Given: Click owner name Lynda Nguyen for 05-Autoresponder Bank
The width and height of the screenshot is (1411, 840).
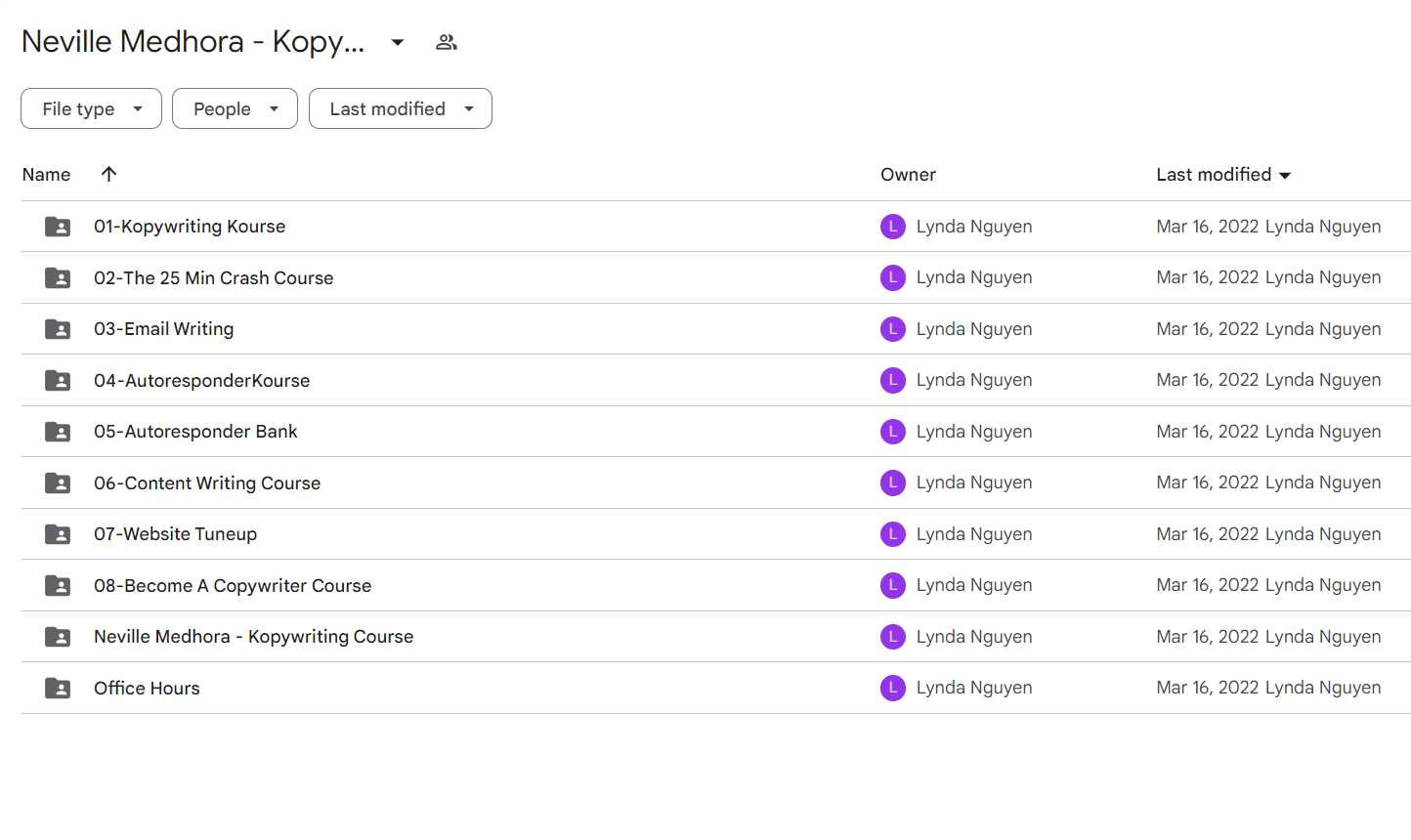Looking at the screenshot, I should pos(974,432).
